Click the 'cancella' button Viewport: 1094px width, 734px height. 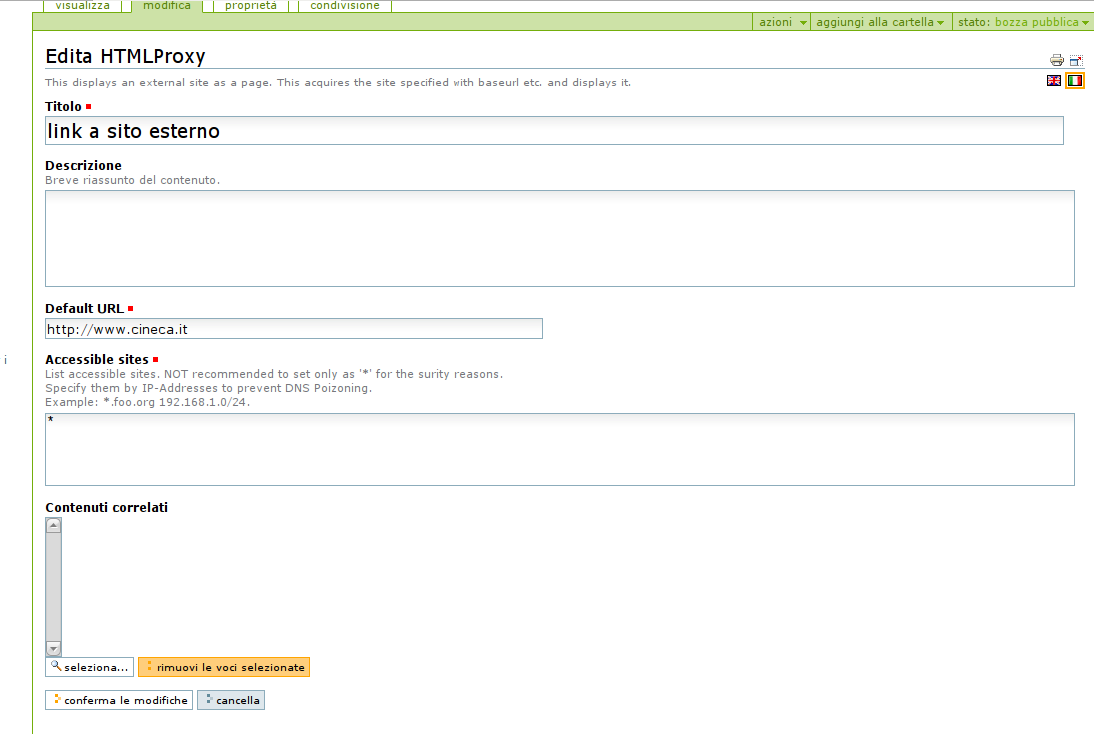click(231, 700)
